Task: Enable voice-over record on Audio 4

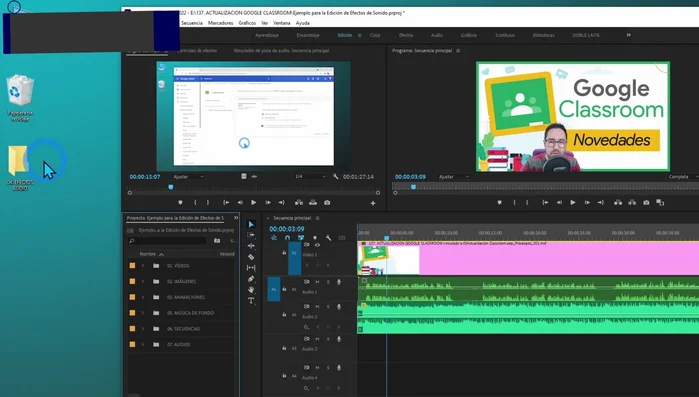Action: (x=339, y=368)
